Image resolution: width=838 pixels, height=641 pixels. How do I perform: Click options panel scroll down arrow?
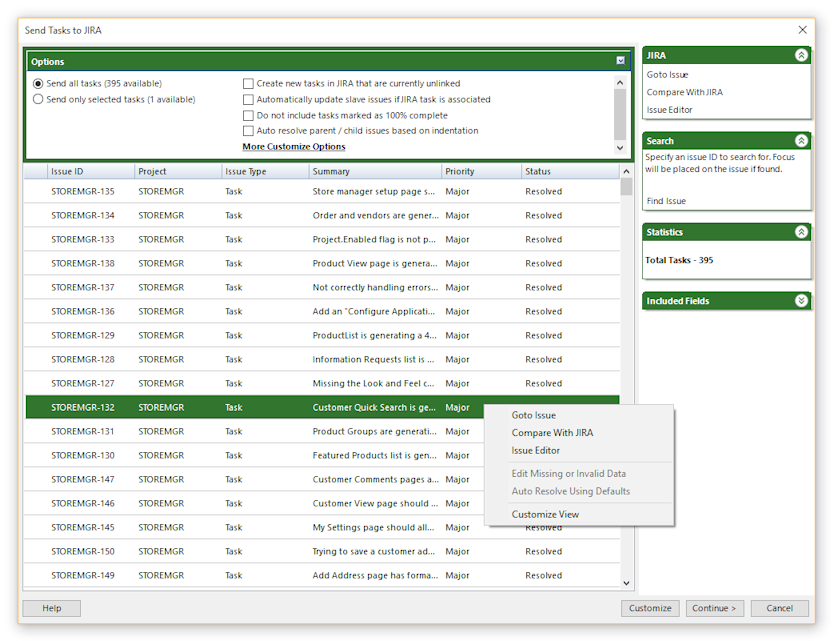pos(620,148)
